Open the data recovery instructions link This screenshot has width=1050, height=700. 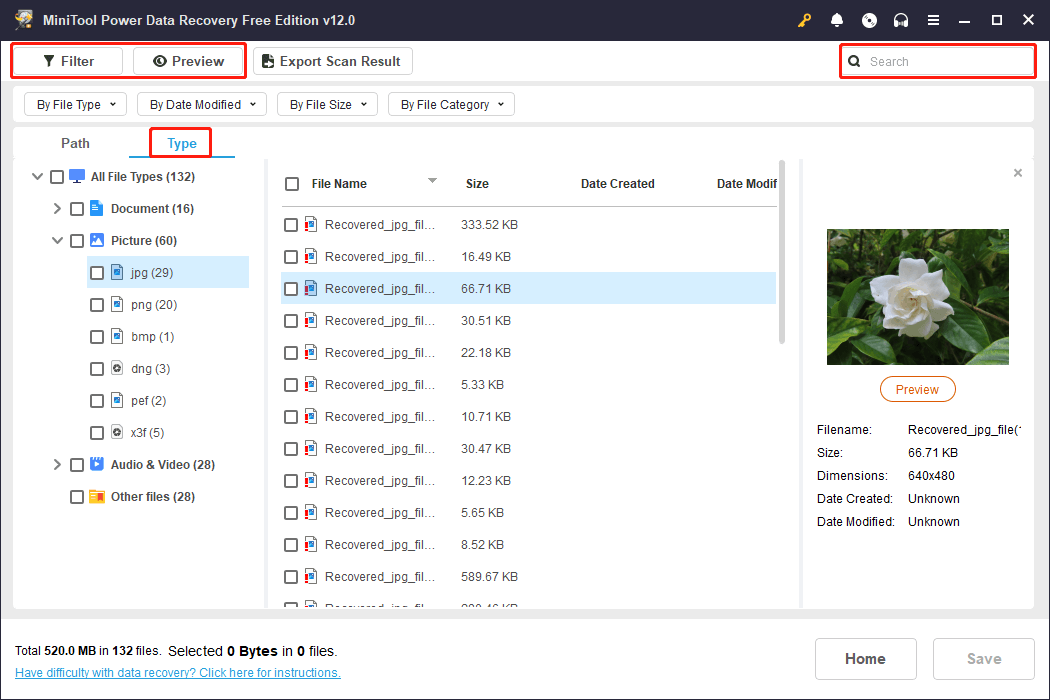177,673
